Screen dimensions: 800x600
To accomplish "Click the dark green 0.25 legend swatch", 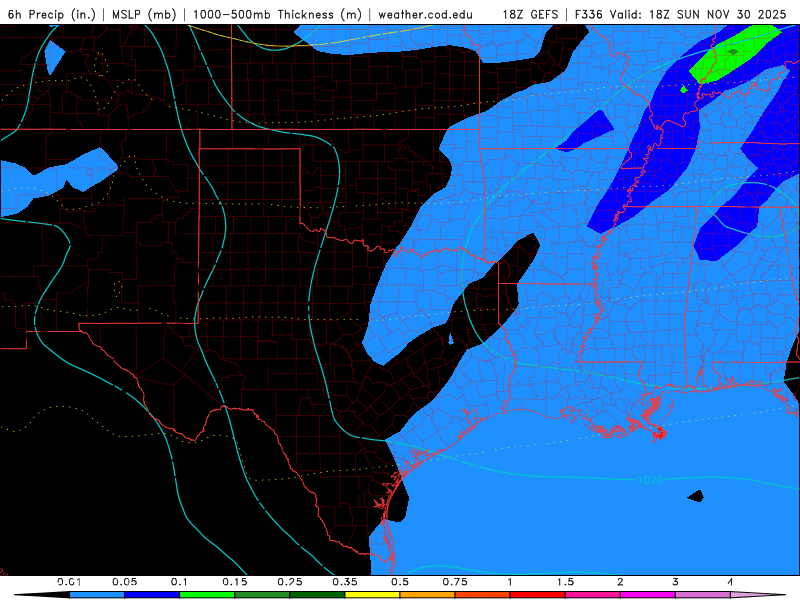I will [317, 595].
